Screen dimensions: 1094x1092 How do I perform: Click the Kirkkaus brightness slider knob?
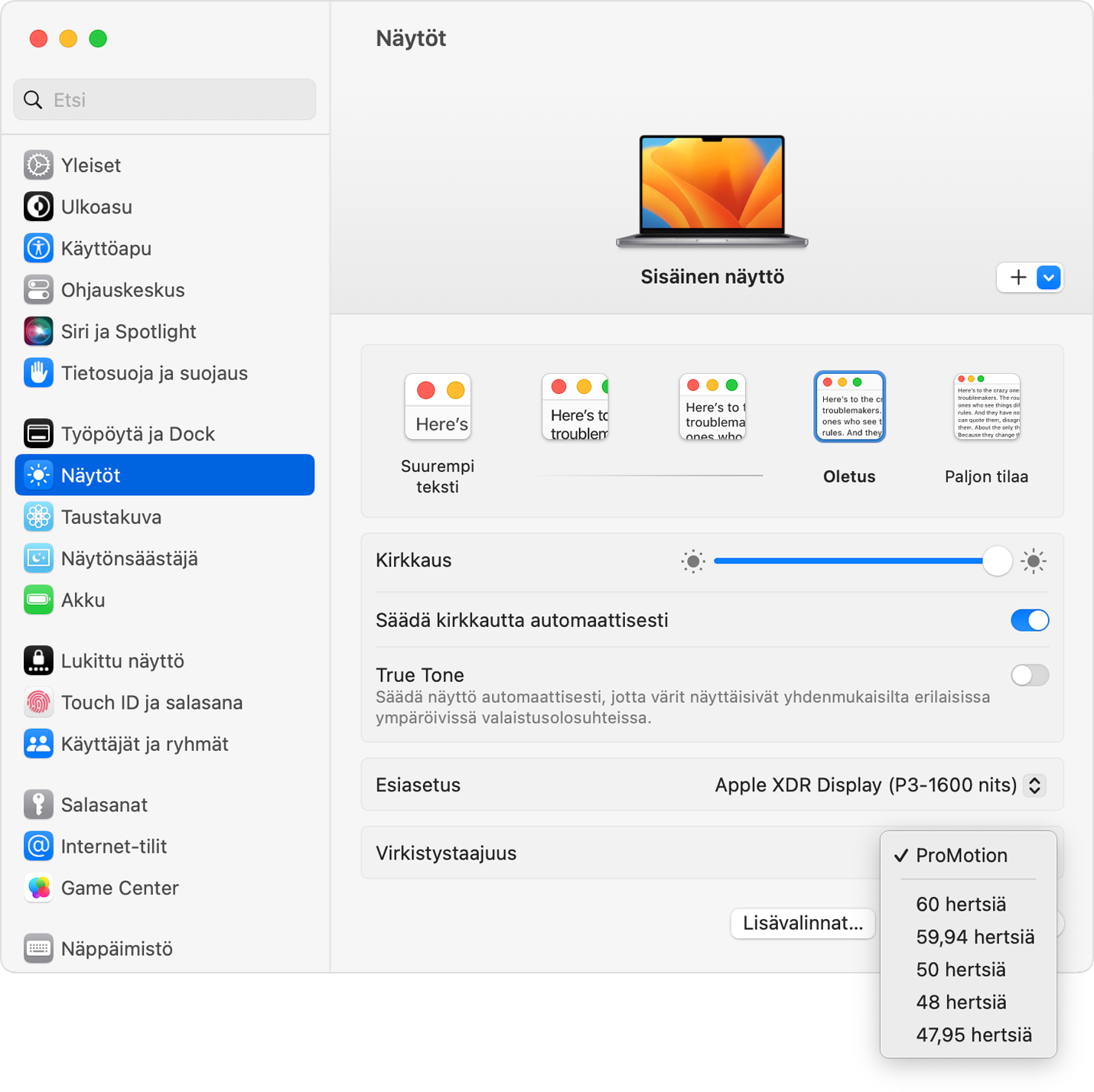997,561
